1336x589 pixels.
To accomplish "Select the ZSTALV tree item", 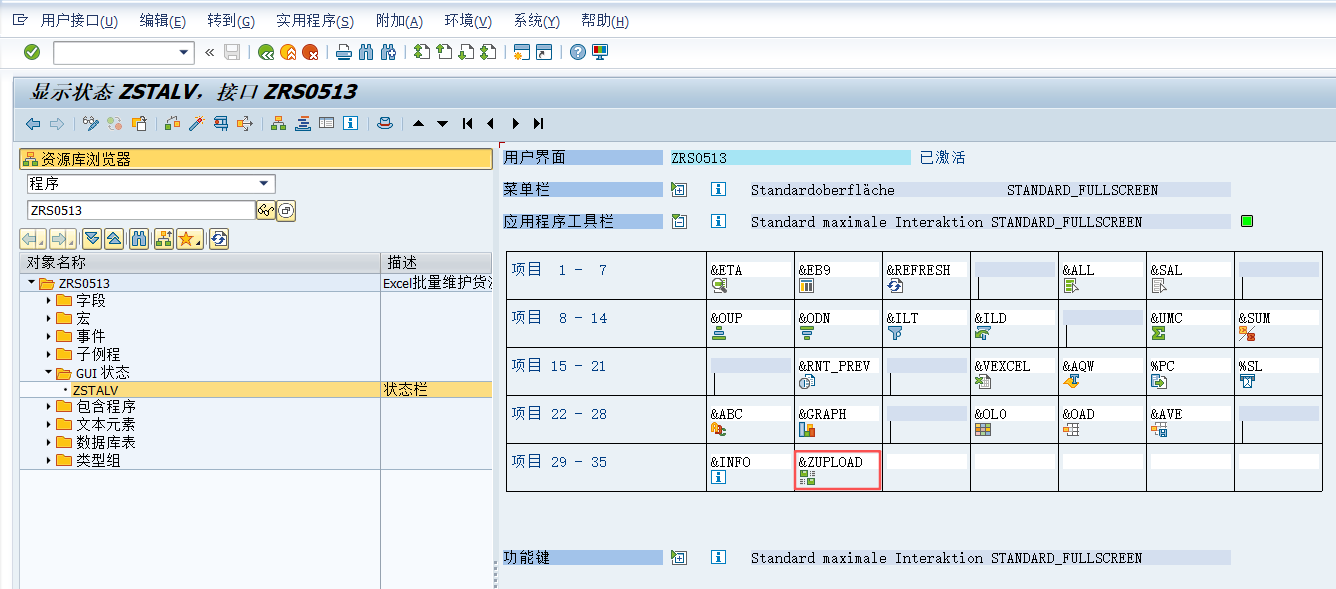I will 95,390.
